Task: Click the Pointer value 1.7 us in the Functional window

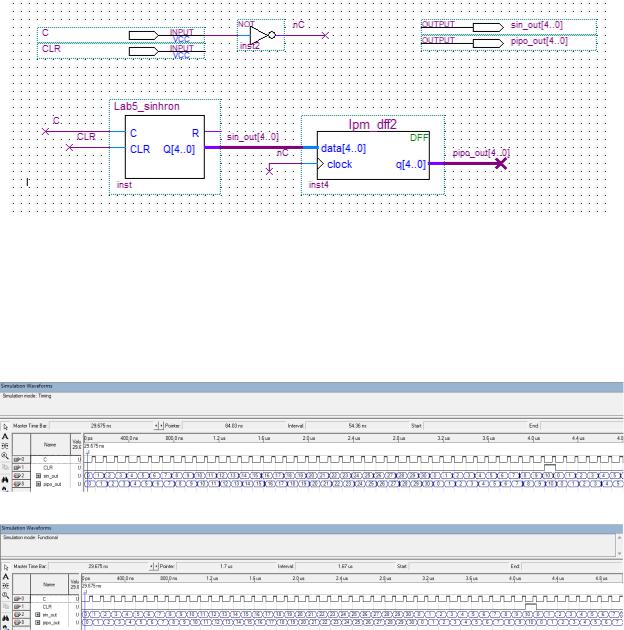Action: coord(226,566)
